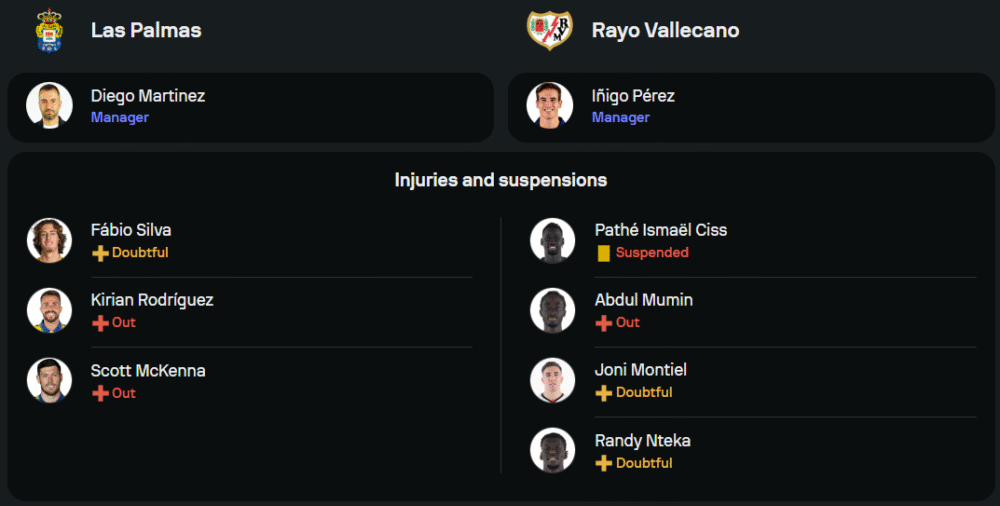Click Pathé Ismaël Ciss's yellow card icon
This screenshot has width=1000, height=506.
click(603, 253)
